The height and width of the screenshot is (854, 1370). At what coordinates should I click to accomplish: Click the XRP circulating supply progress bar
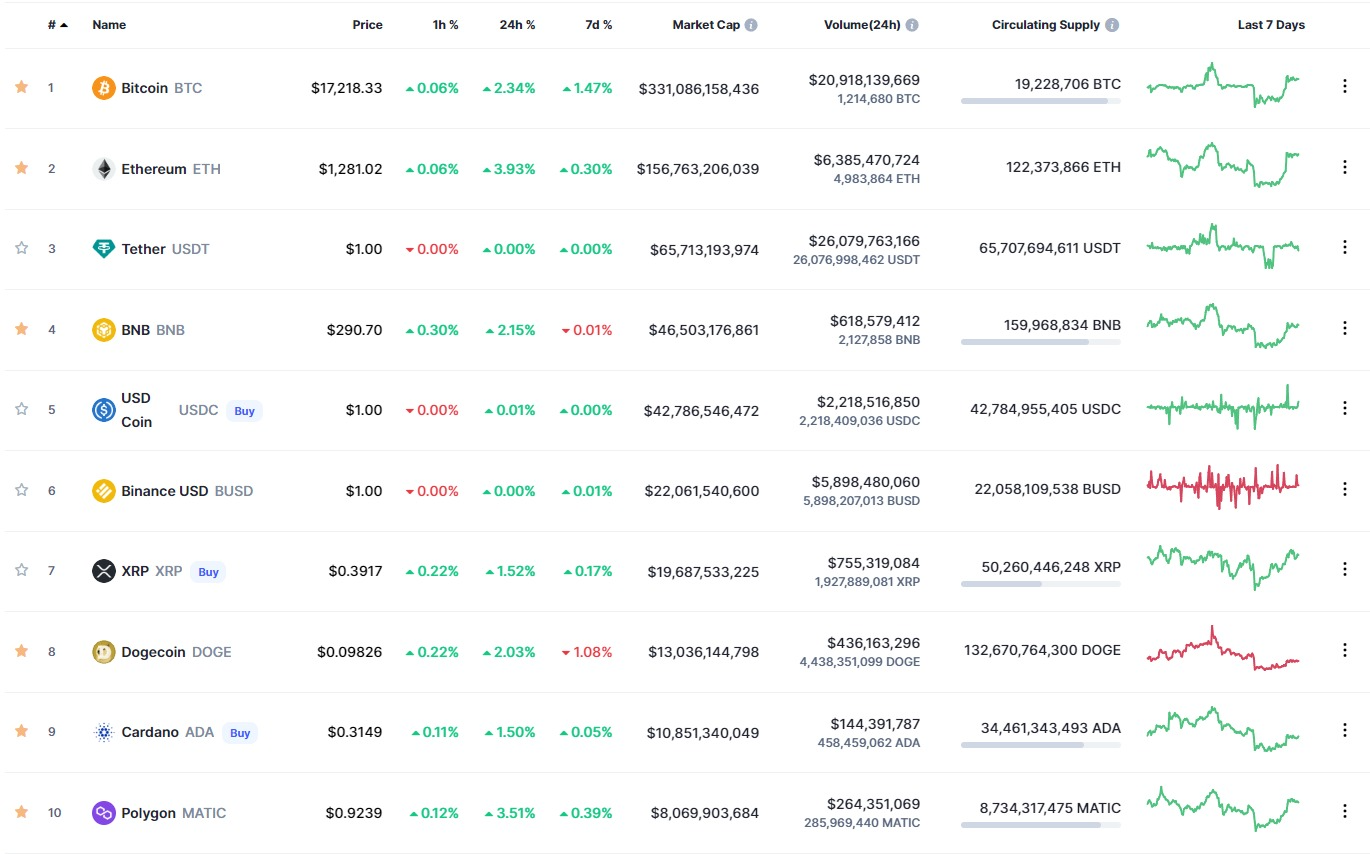[x=1041, y=583]
